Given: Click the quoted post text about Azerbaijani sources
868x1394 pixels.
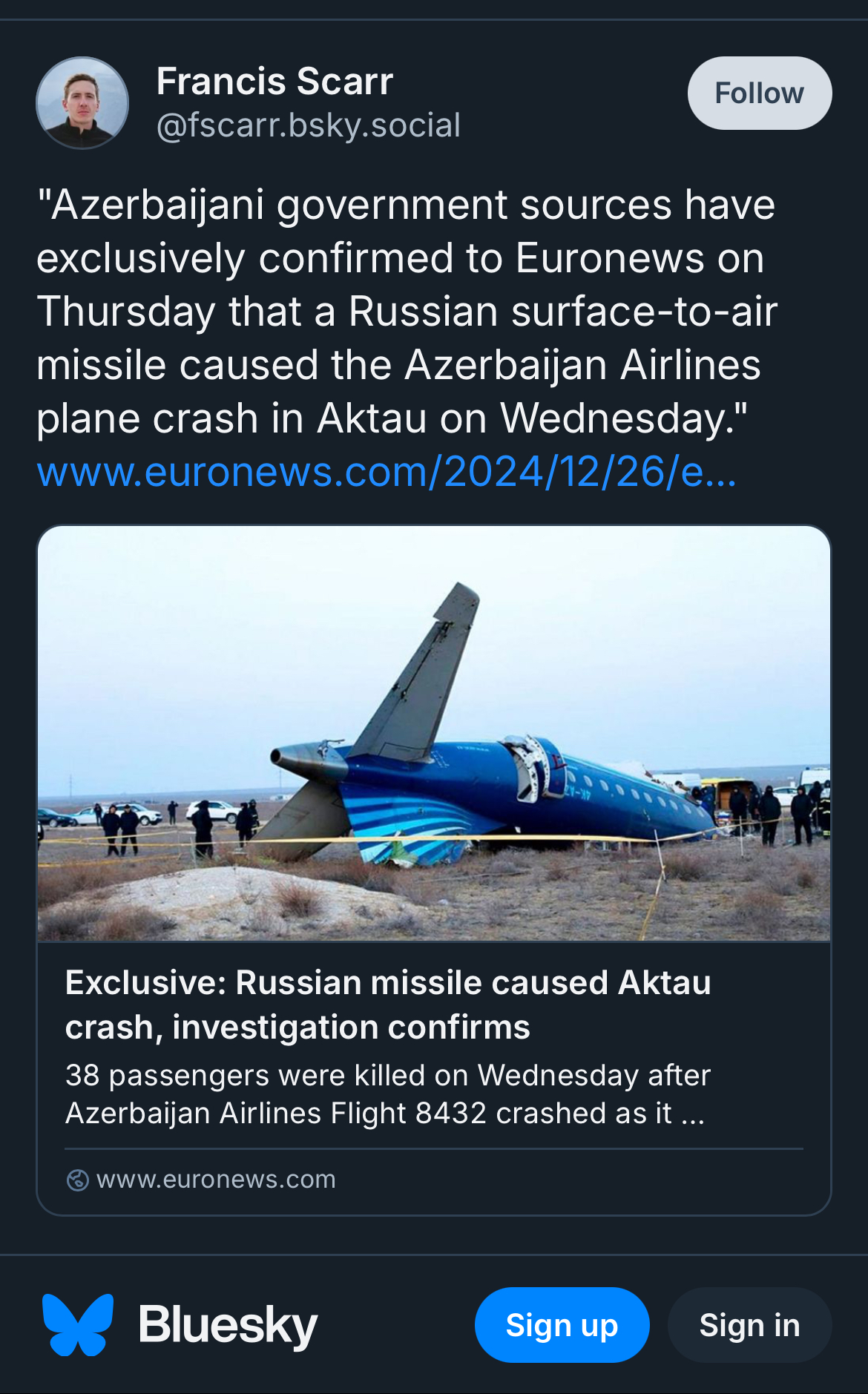Looking at the screenshot, I should coord(406,312).
